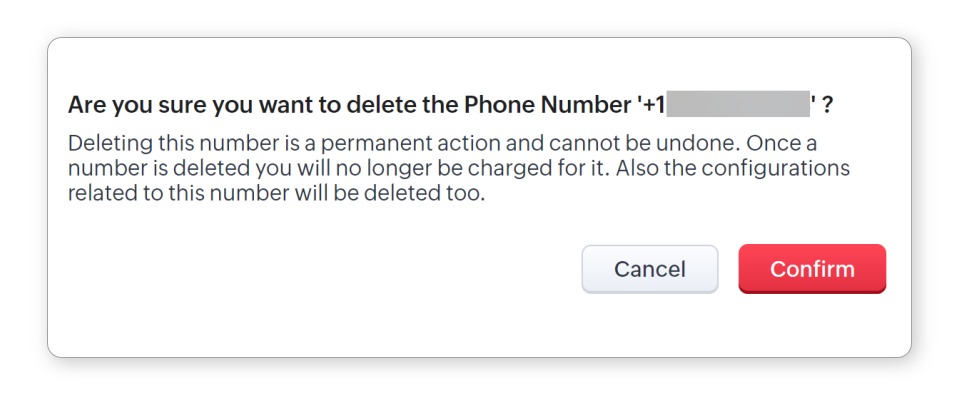Image resolution: width=959 pixels, height=395 pixels.
Task: Choose Confirm to delete the number
Action: (x=812, y=269)
